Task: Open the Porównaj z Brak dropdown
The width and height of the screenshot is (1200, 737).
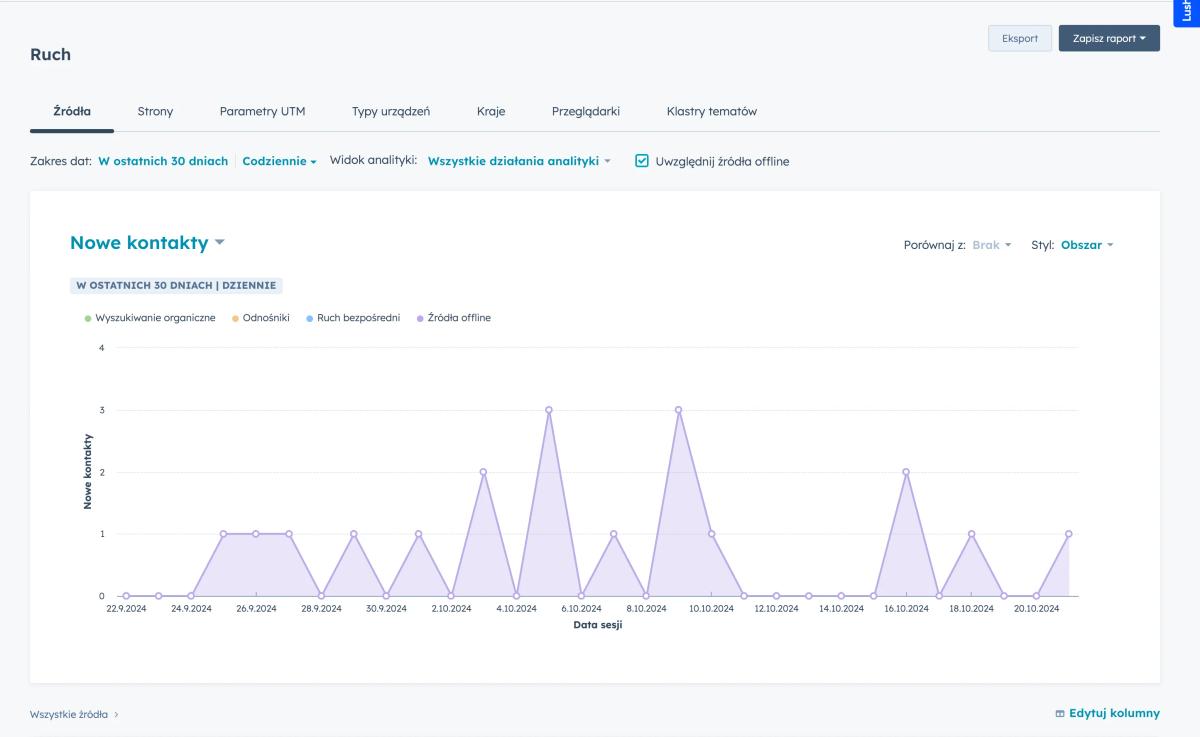Action: 992,245
